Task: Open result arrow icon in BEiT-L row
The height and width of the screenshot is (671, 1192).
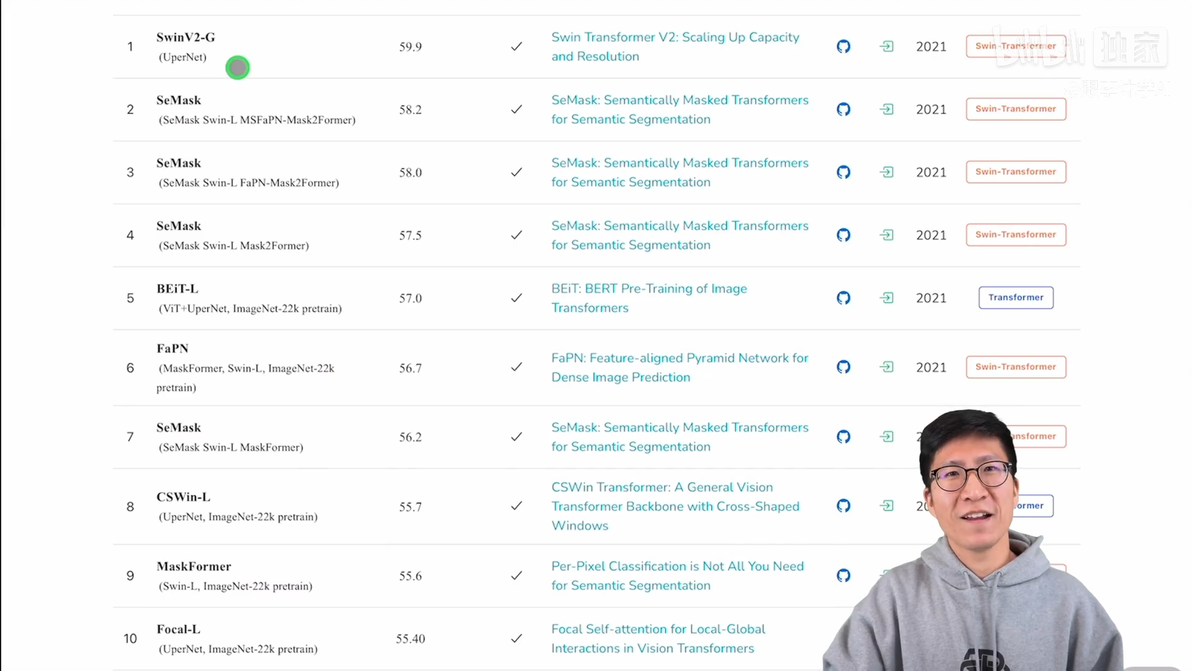Action: pyautogui.click(x=886, y=298)
